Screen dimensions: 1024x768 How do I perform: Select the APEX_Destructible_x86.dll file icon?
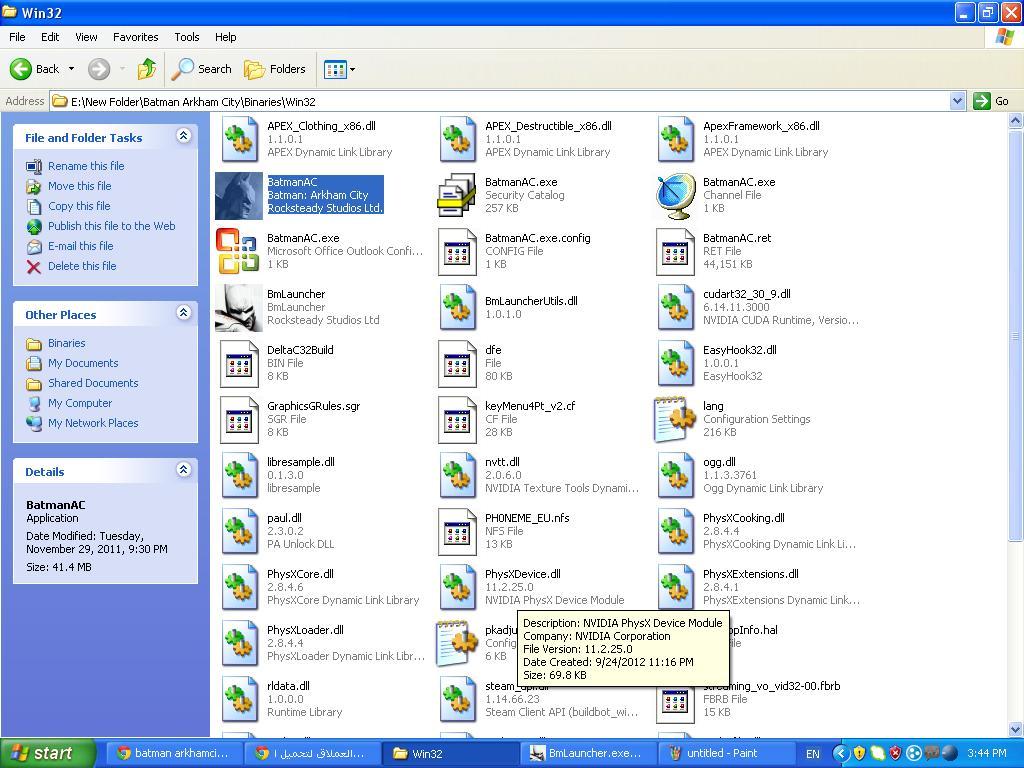coord(456,139)
